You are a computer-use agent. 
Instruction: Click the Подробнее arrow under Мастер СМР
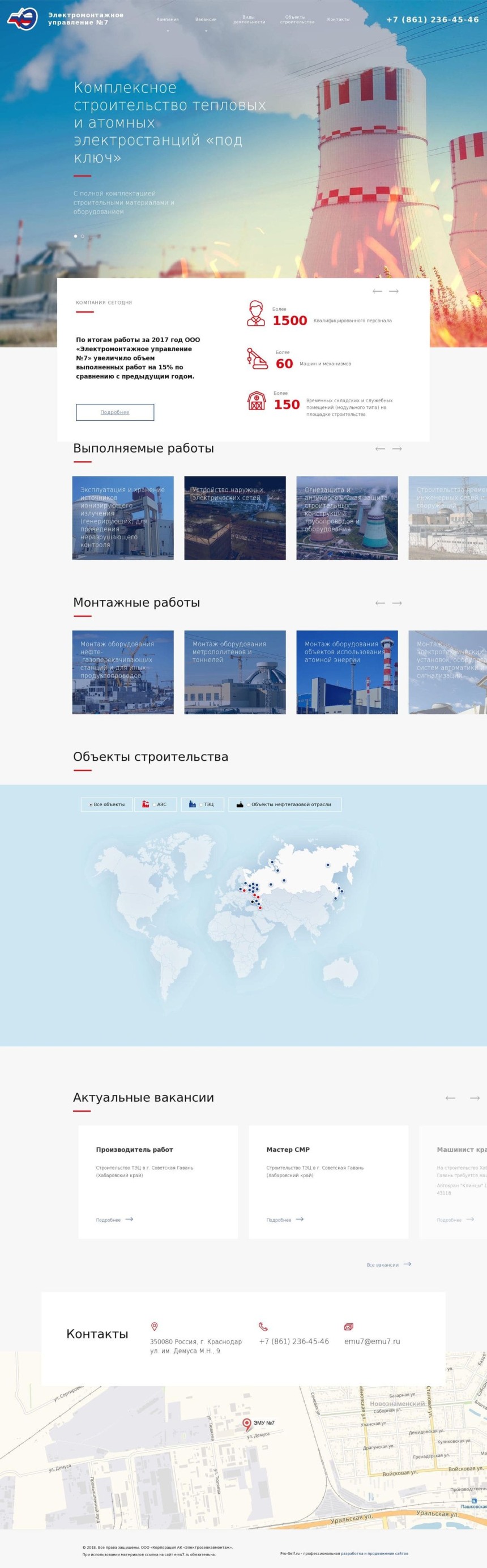point(300,1218)
